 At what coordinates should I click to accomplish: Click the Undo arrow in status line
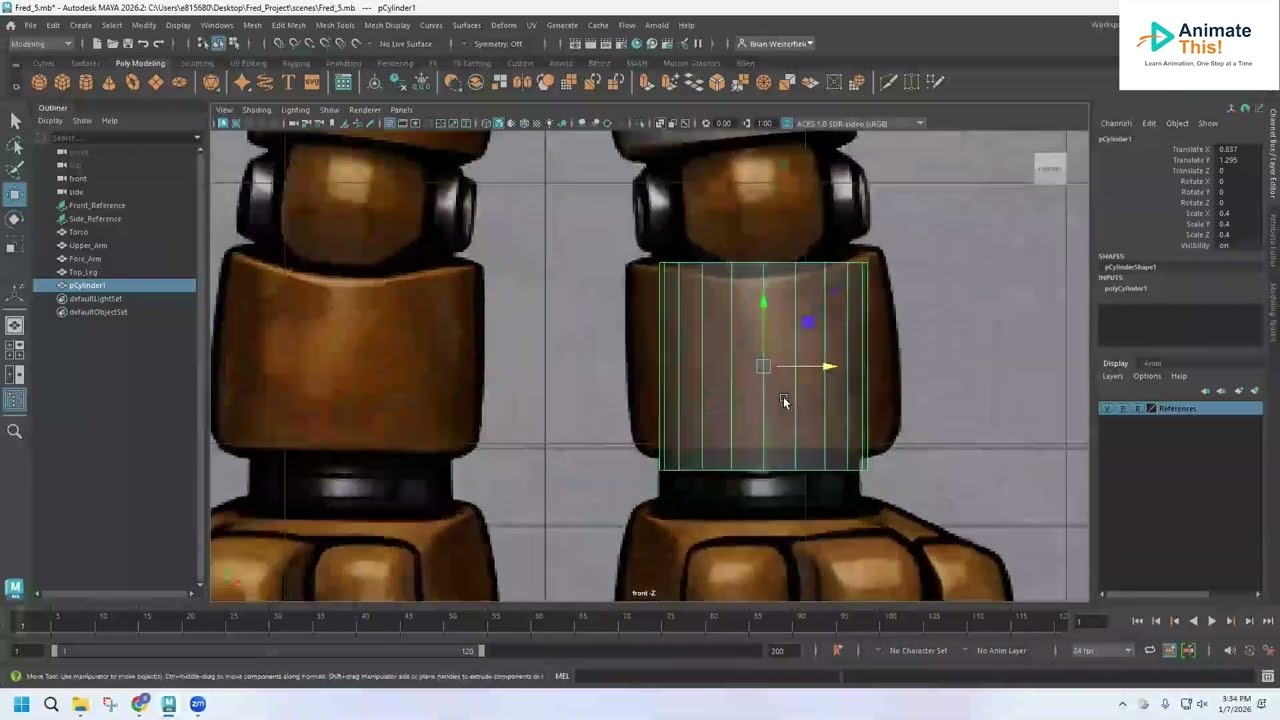143,44
